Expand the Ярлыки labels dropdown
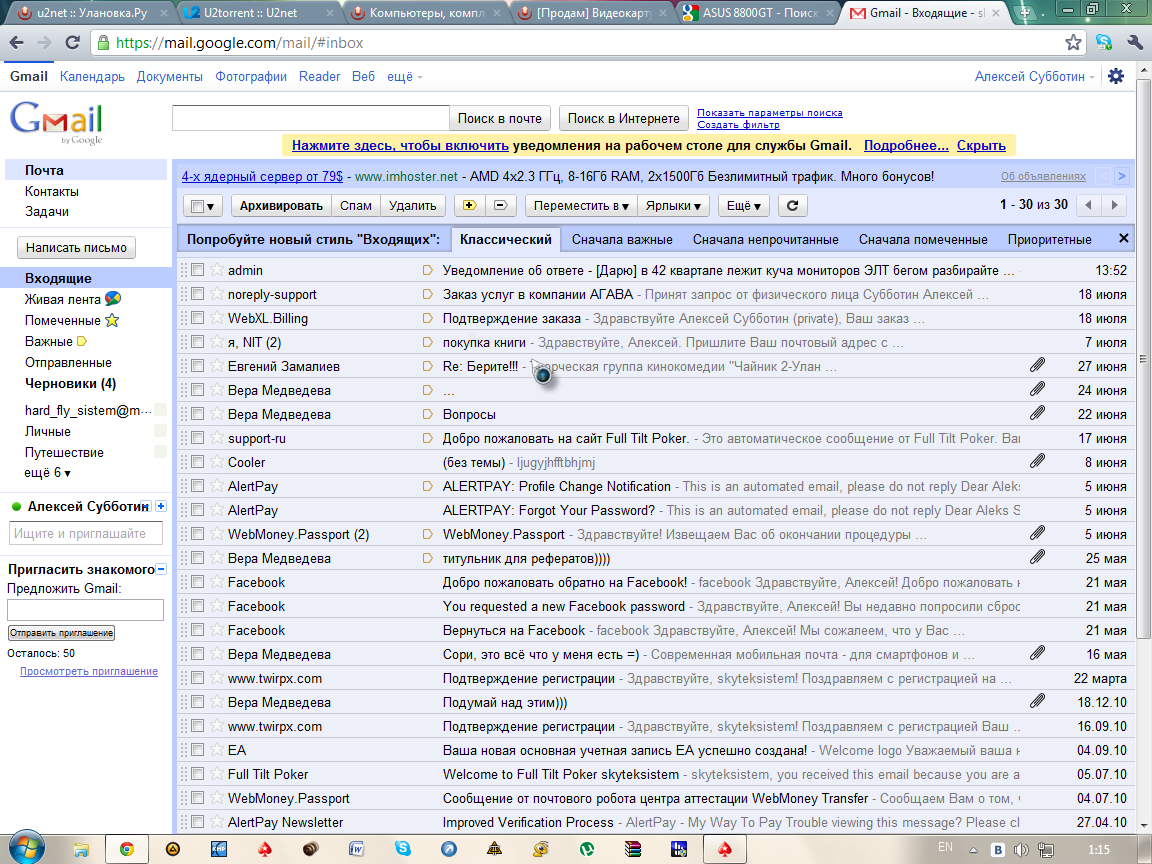Viewport: 1152px width, 864px height. (x=674, y=206)
